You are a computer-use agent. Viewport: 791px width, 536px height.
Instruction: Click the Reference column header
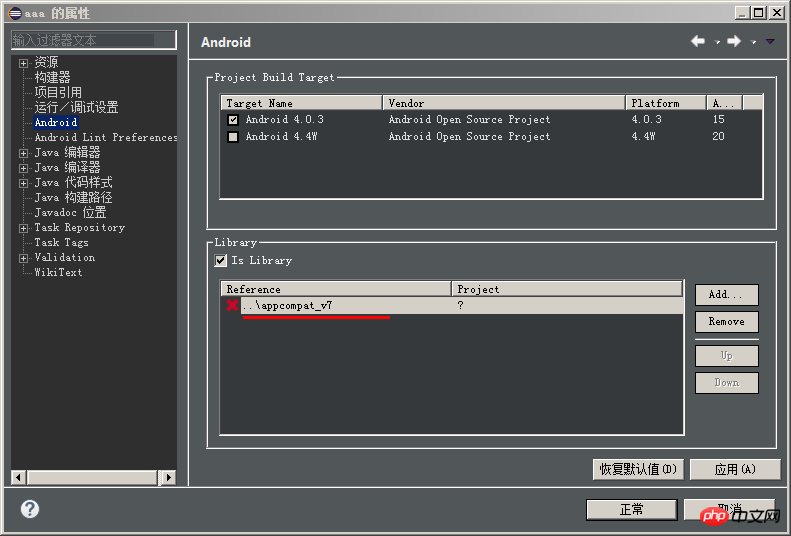click(336, 289)
